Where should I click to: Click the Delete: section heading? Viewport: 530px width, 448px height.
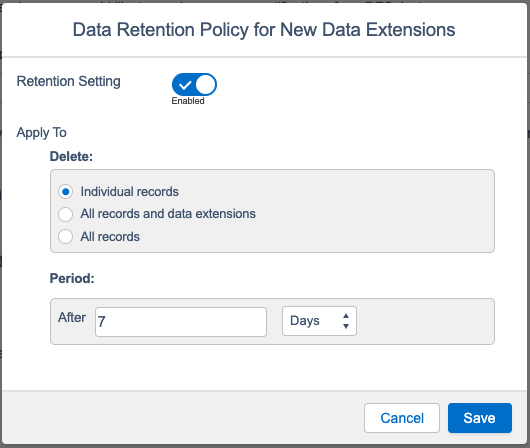pos(71,156)
